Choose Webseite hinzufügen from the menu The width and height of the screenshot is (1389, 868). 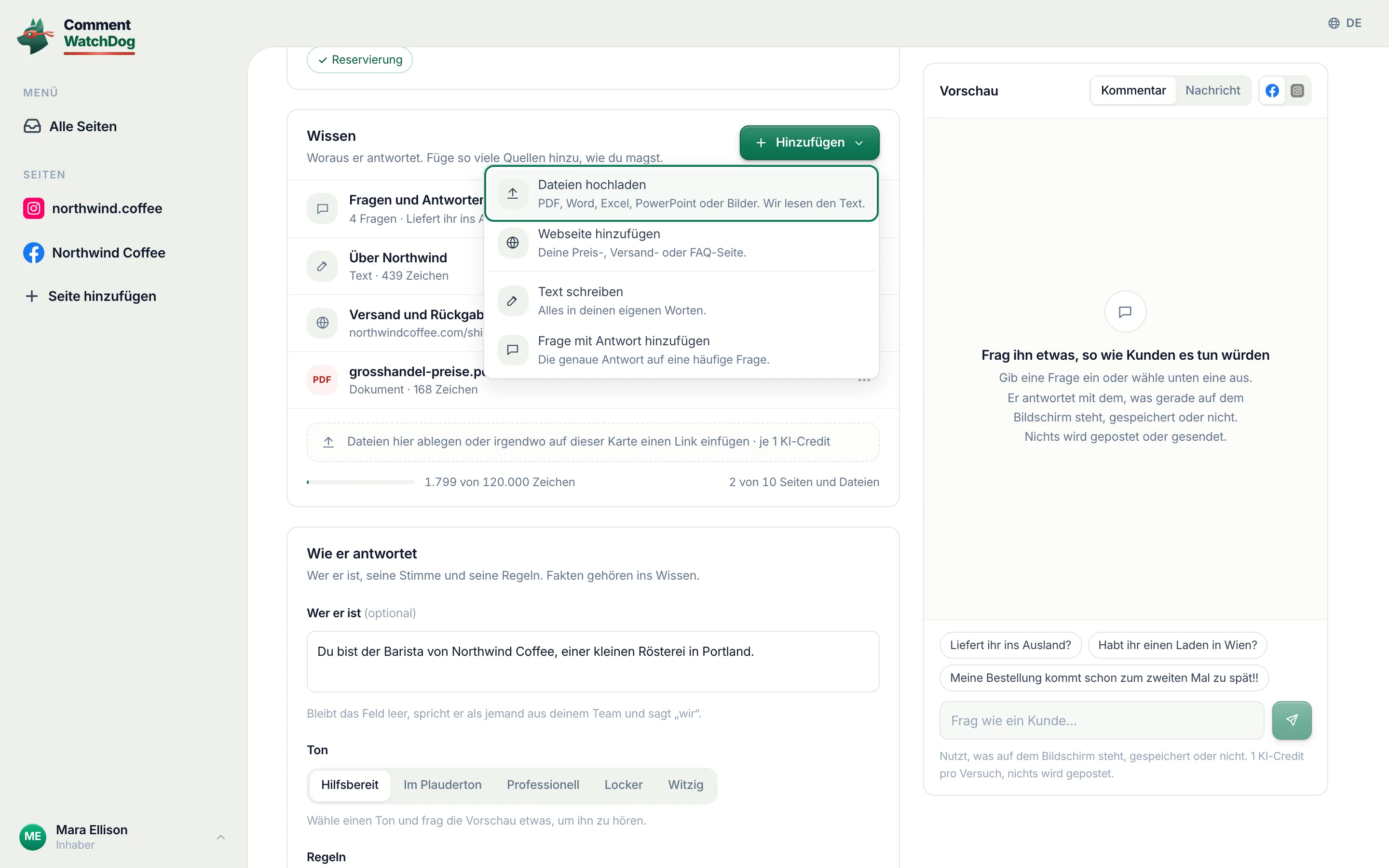[681, 243]
